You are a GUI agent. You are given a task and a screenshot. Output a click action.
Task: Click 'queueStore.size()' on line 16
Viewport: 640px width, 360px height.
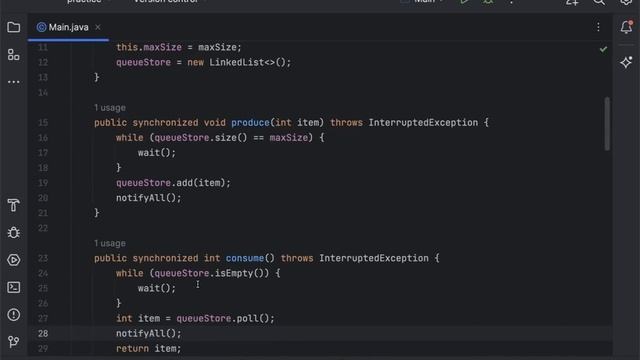point(201,138)
